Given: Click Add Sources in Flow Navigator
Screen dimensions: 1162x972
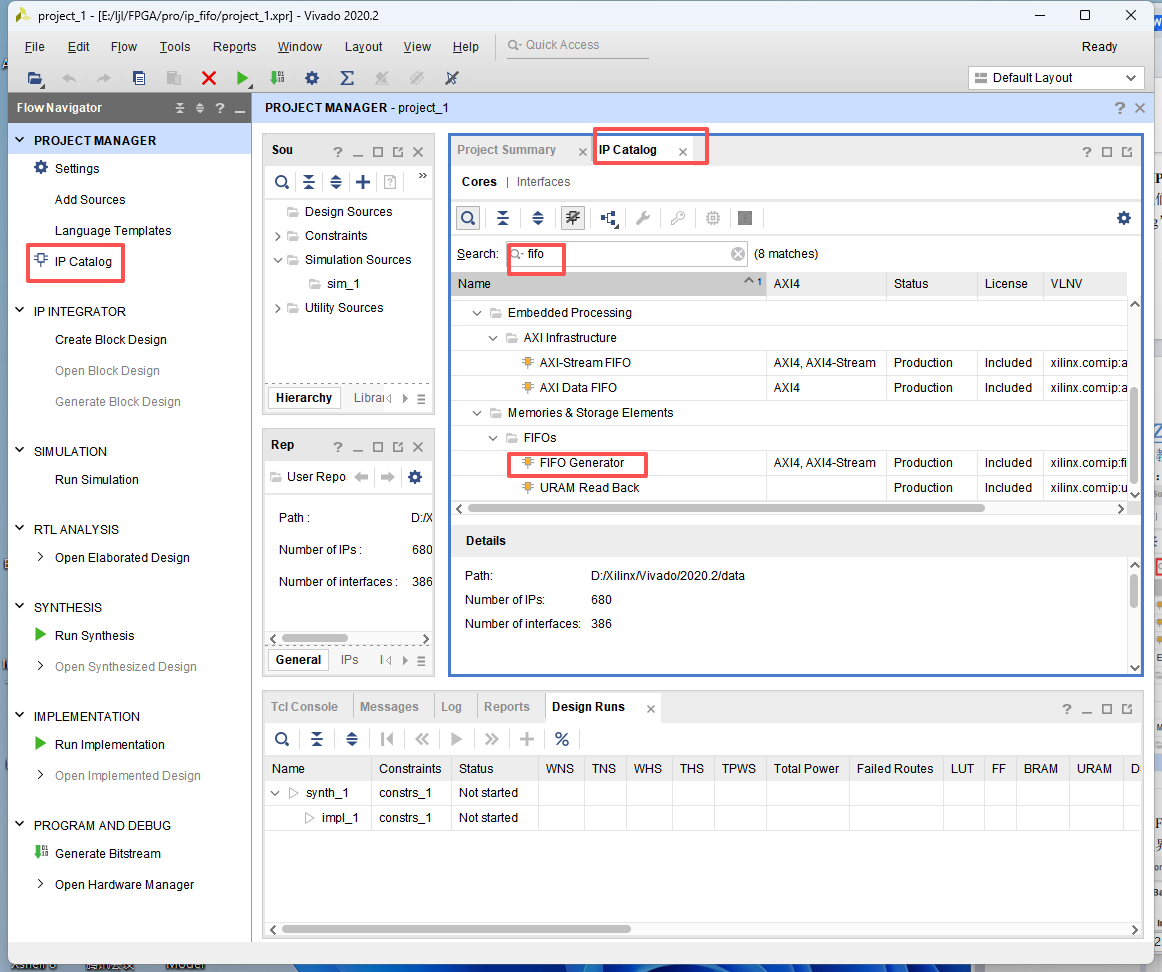Looking at the screenshot, I should pos(90,199).
